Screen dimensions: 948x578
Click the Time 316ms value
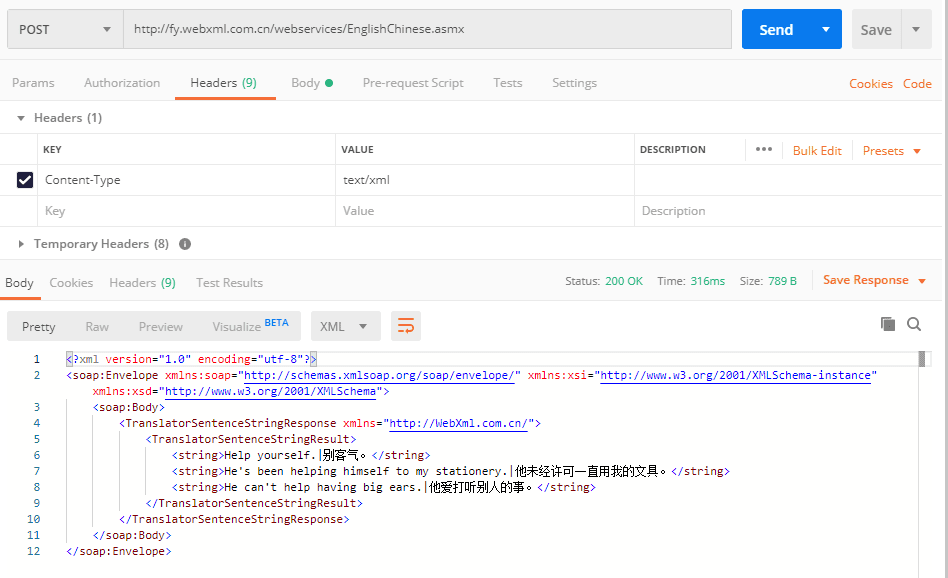pyautogui.click(x=707, y=281)
